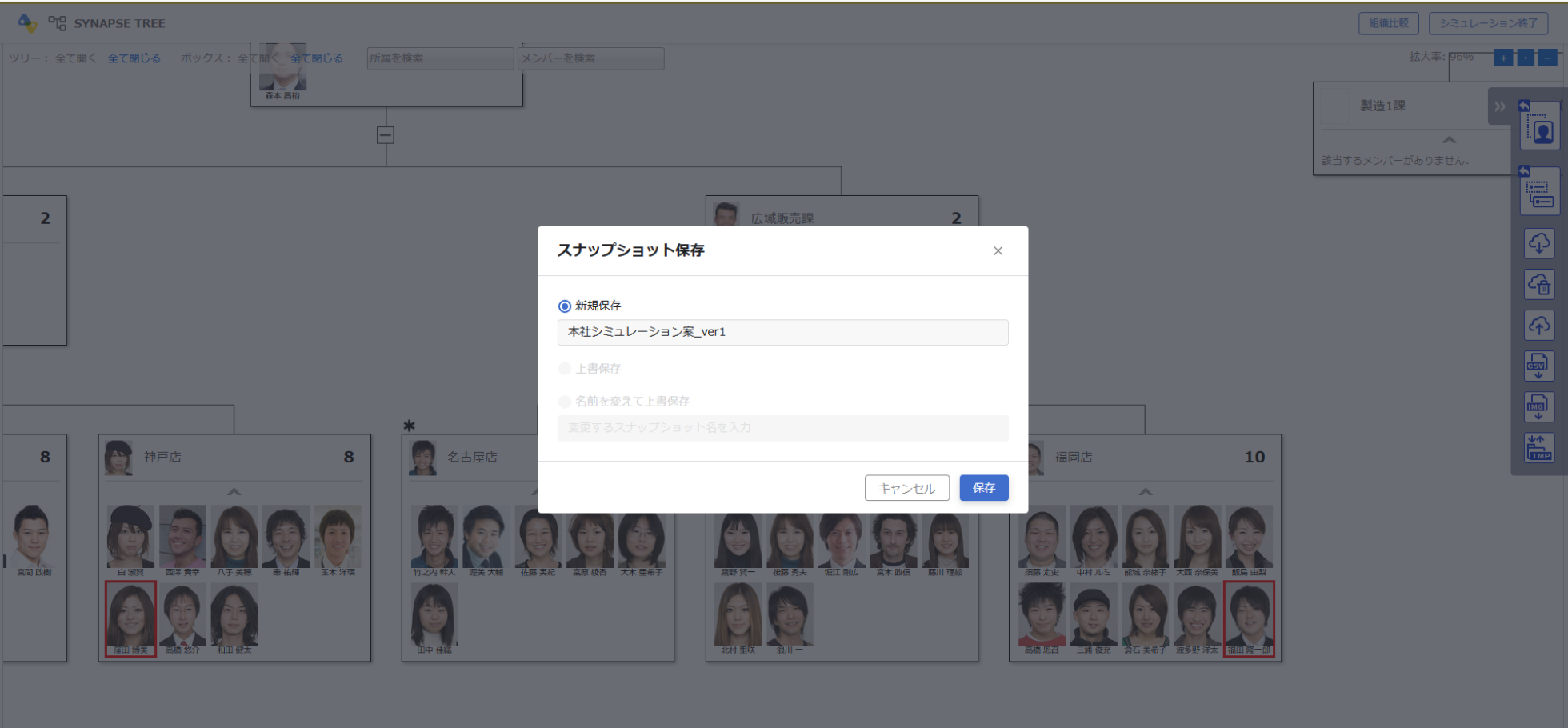Click the IMG download icon
This screenshot has width=1568, height=728.
click(1539, 406)
